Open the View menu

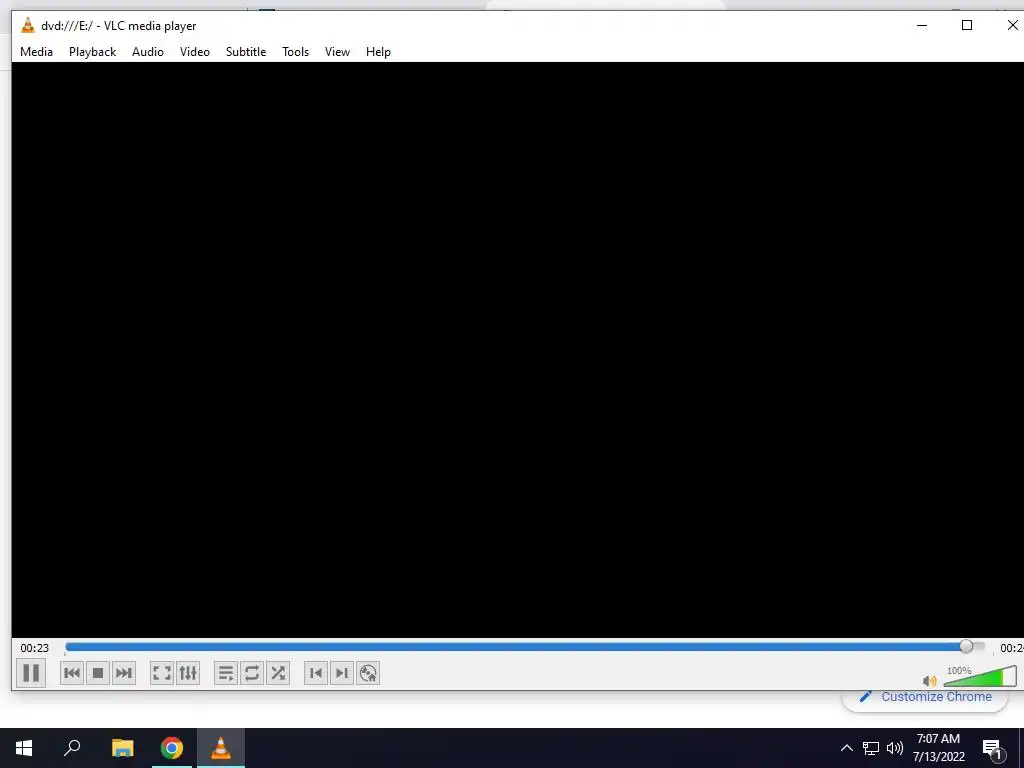[338, 52]
